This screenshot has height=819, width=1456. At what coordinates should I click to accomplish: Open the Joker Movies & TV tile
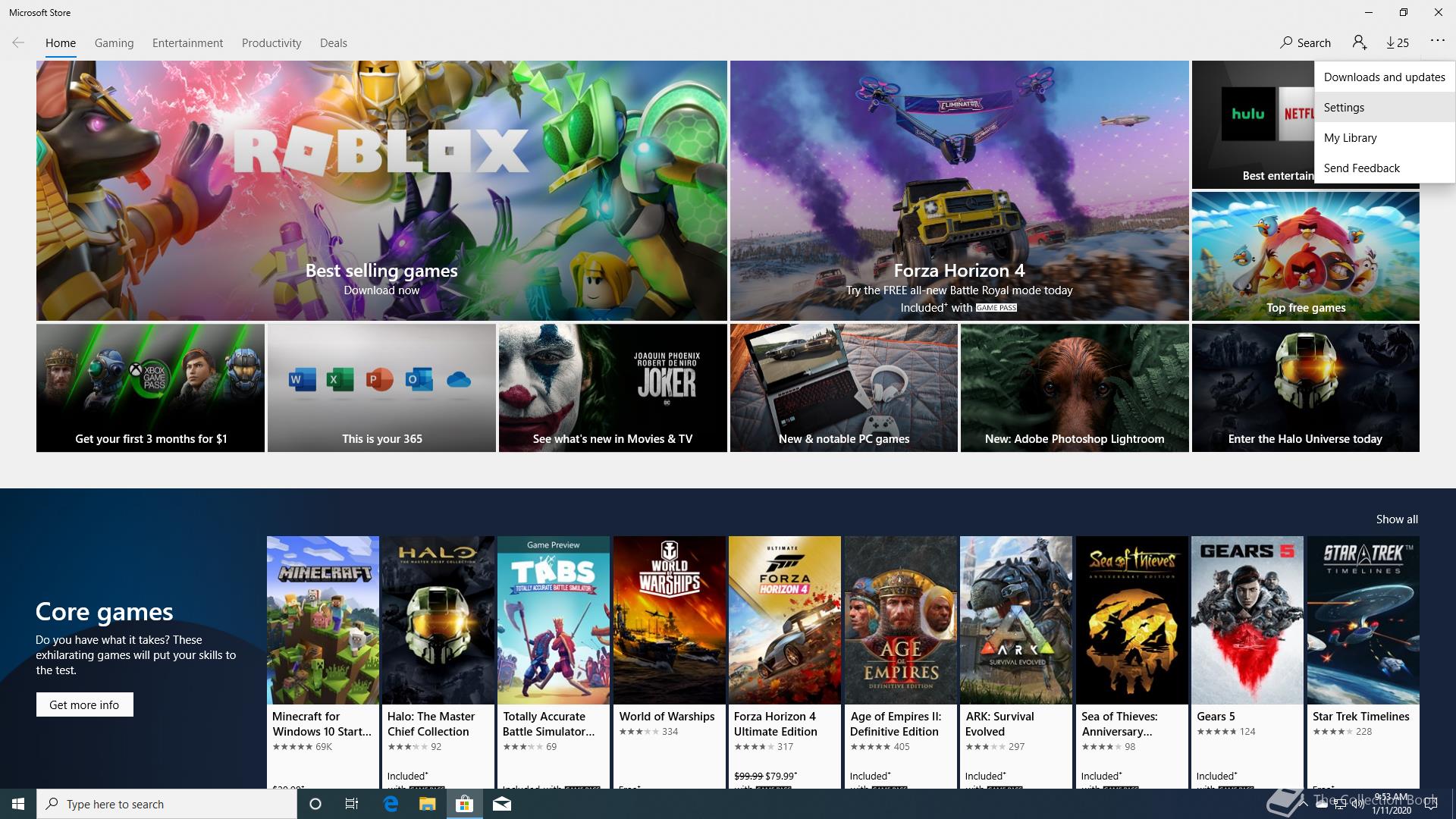tap(613, 388)
